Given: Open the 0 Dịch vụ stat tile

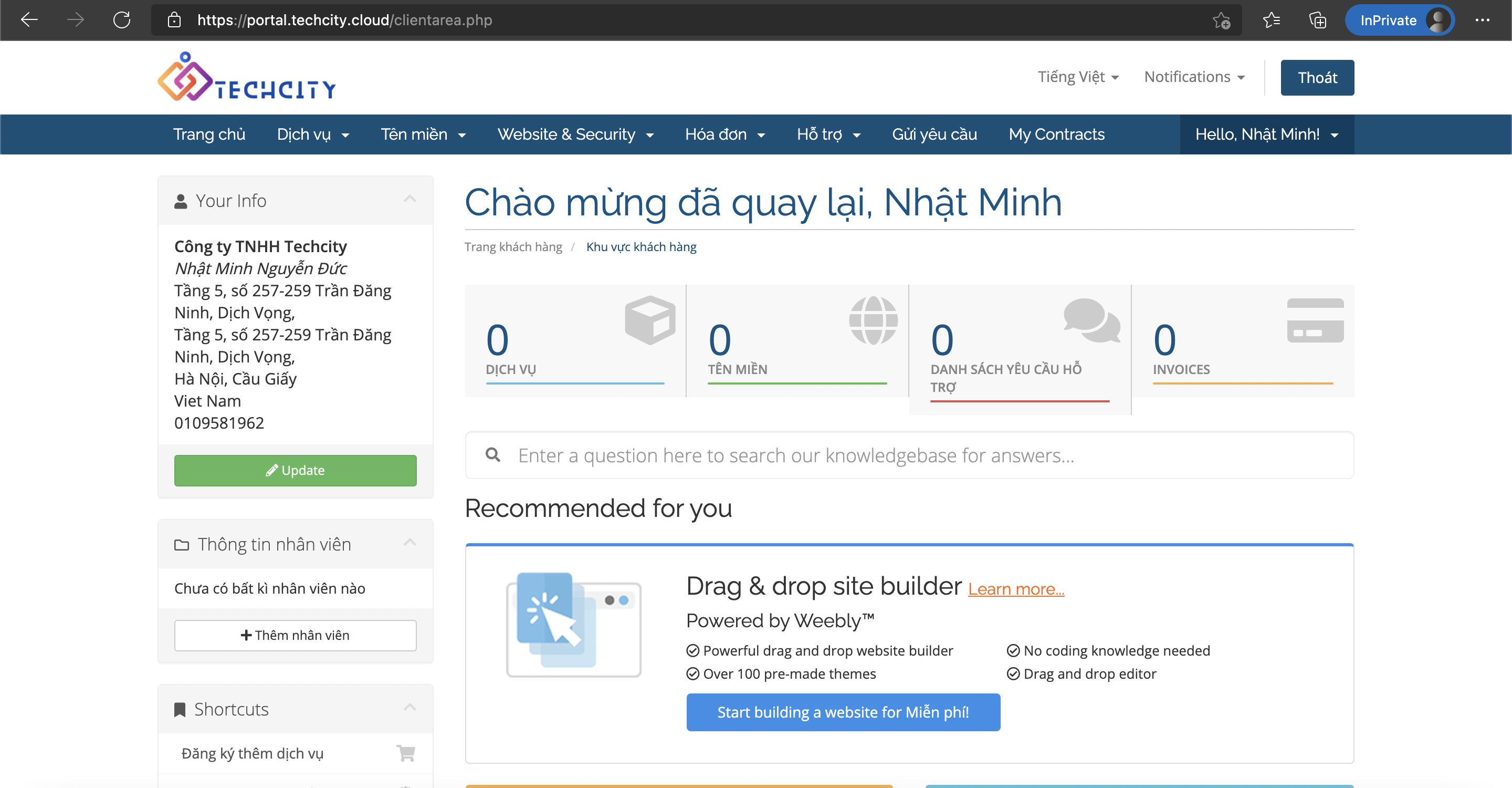Looking at the screenshot, I should [x=575, y=340].
